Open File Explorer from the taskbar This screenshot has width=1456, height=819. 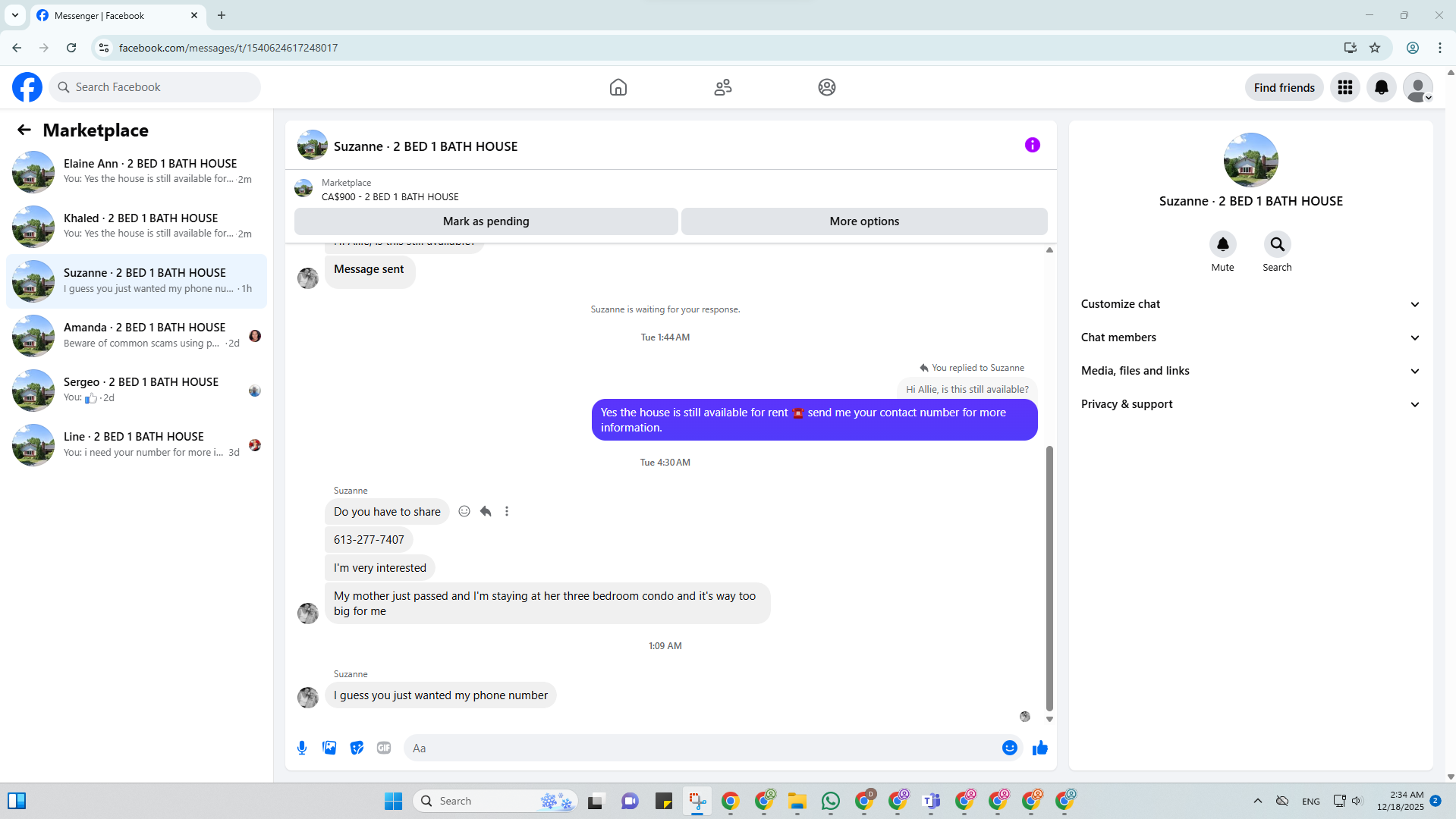coord(797,801)
